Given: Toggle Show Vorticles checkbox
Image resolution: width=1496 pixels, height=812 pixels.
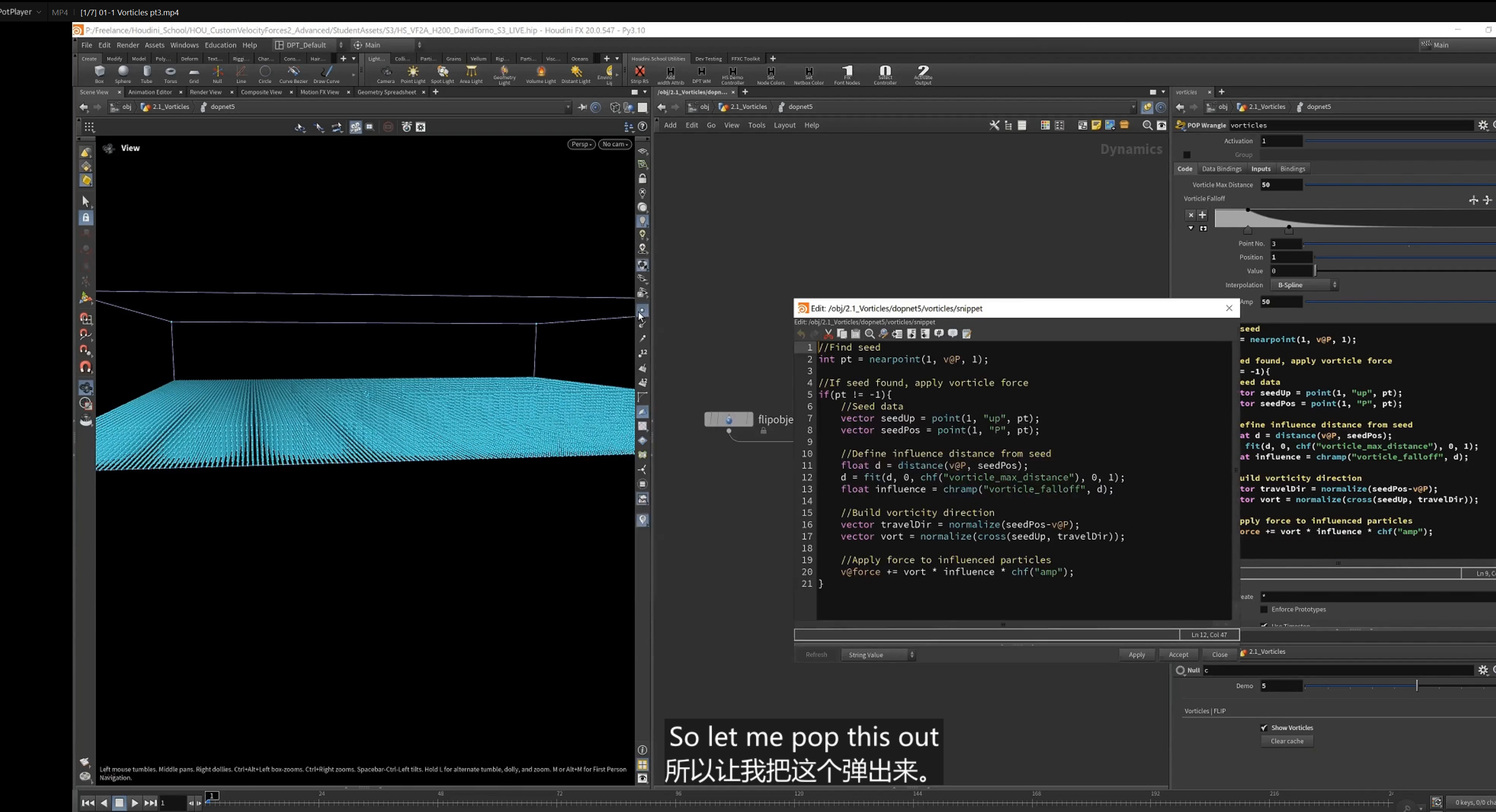Looking at the screenshot, I should (x=1264, y=728).
